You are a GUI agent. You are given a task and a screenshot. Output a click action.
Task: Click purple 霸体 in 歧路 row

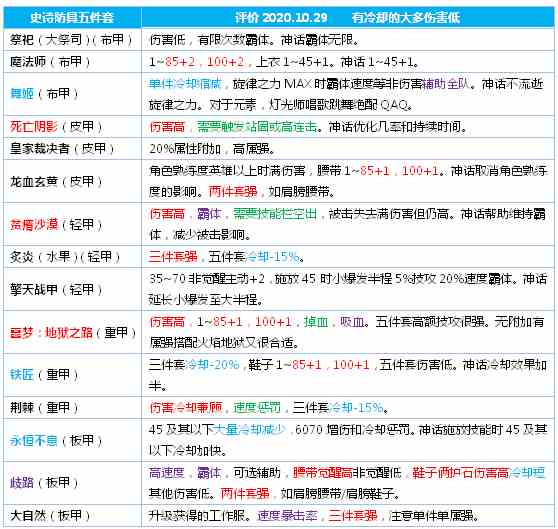point(209,473)
